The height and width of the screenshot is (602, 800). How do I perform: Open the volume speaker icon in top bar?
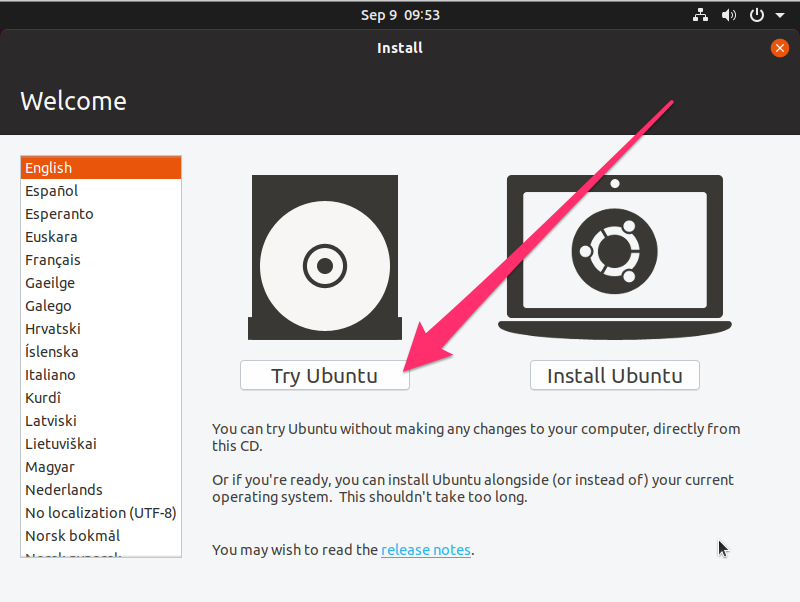pyautogui.click(x=728, y=15)
